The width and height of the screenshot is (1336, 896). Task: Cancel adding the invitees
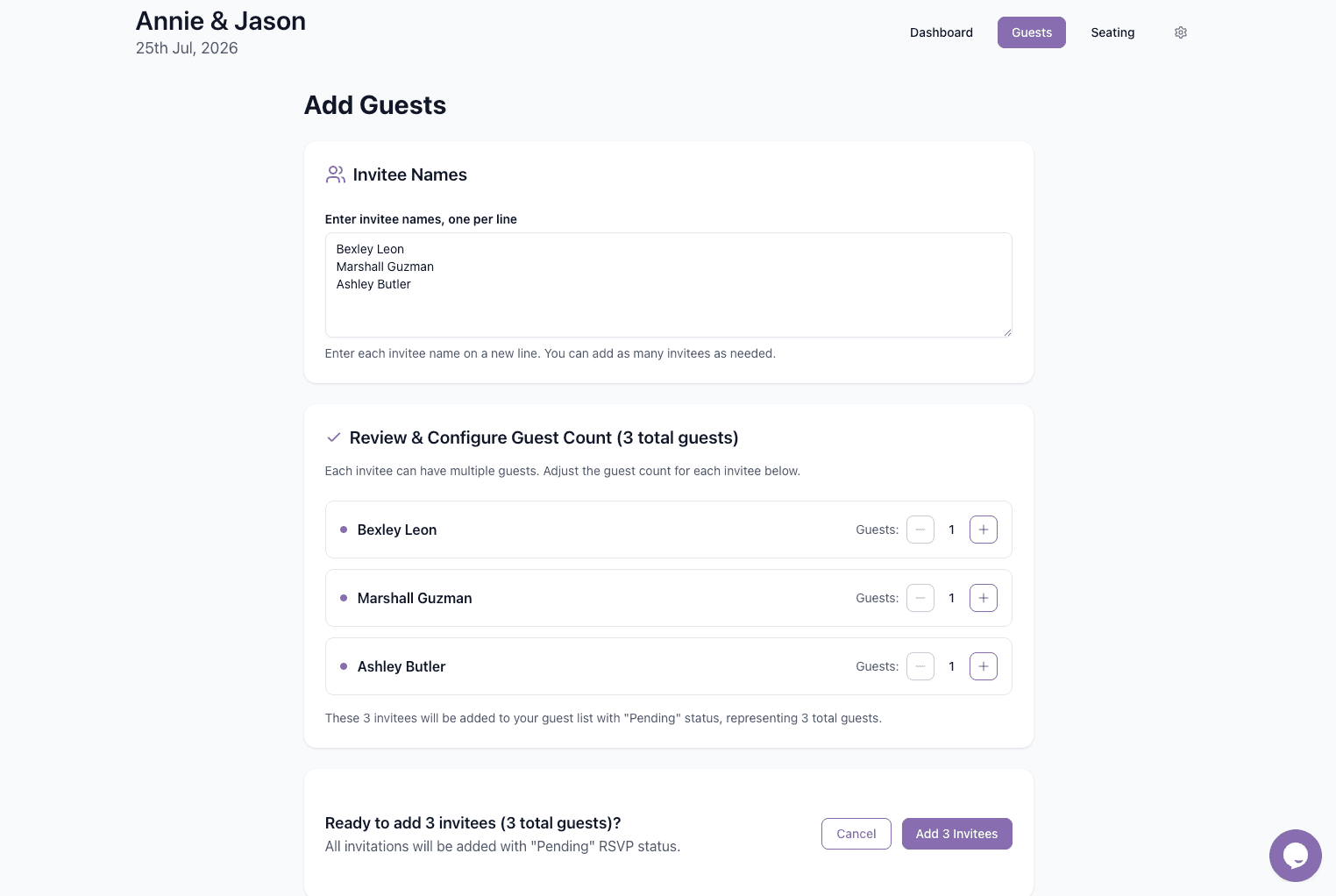point(856,834)
